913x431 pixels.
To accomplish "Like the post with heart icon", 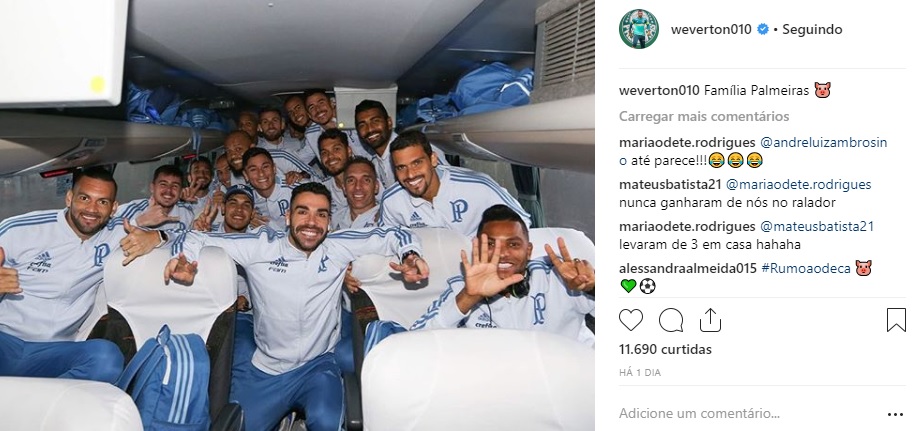I will pyautogui.click(x=631, y=320).
